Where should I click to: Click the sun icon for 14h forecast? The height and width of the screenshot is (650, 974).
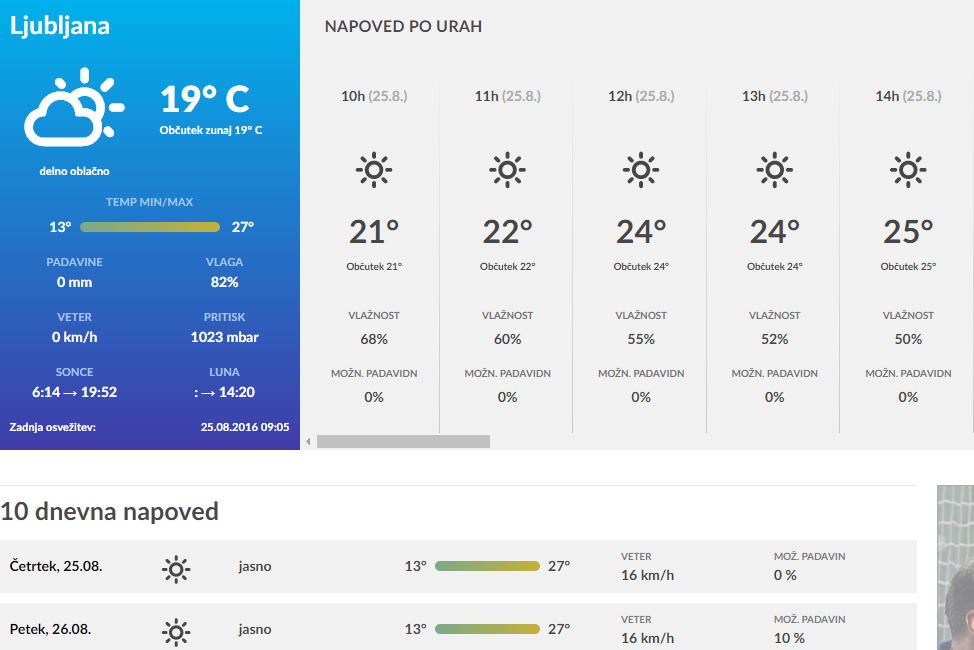tap(908, 170)
